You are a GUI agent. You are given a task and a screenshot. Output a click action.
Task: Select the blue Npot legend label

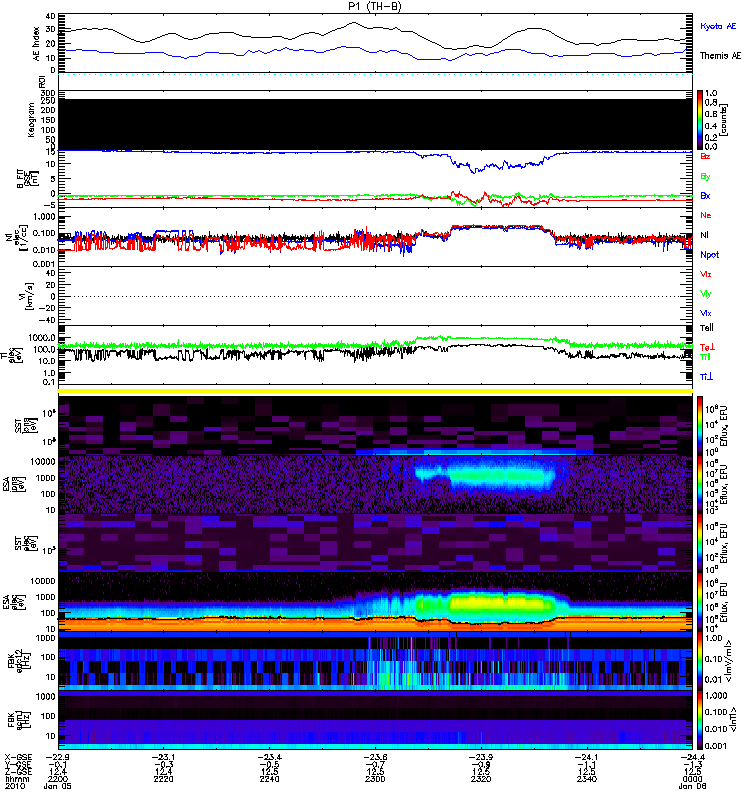click(710, 255)
